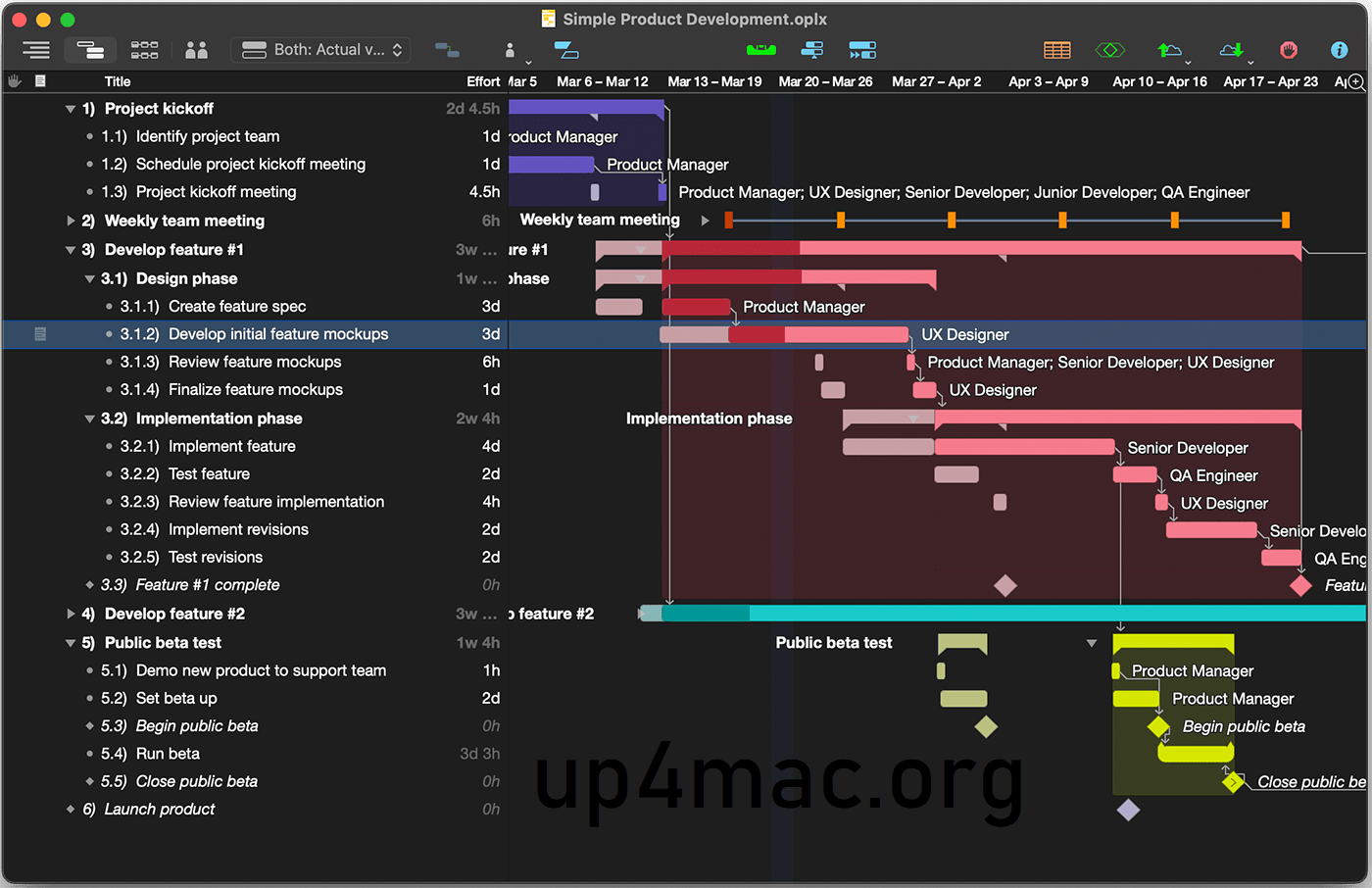Click the green milestone diamond icon
This screenshot has width=1372, height=888.
tap(1109, 49)
